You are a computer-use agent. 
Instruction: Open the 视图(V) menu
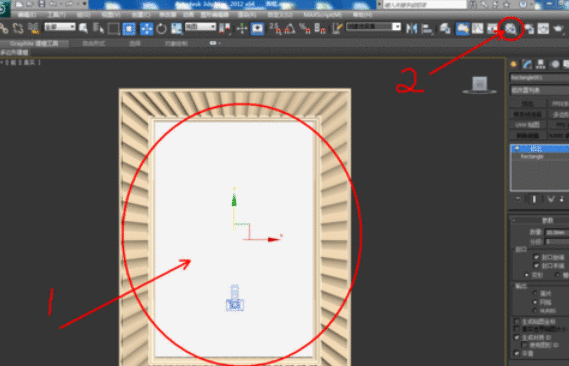pyautogui.click(x=111, y=15)
